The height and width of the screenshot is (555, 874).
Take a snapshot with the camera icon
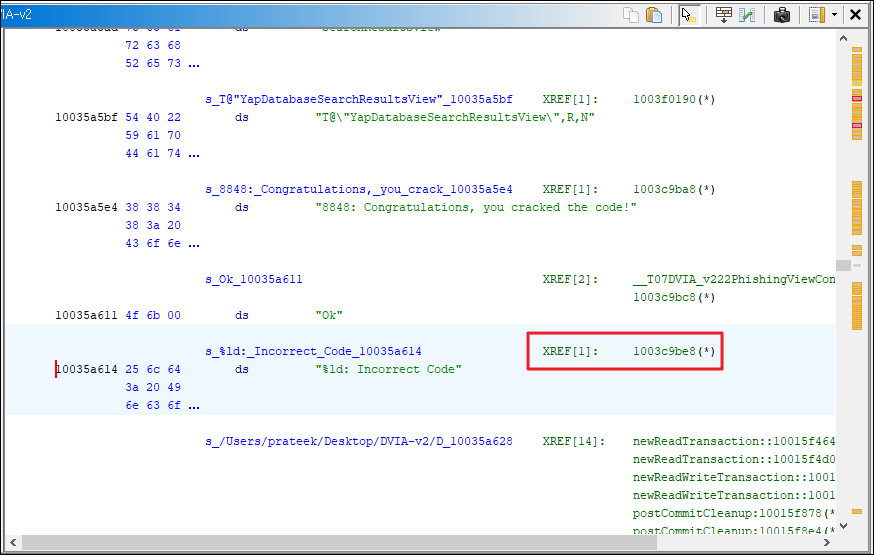(x=782, y=15)
